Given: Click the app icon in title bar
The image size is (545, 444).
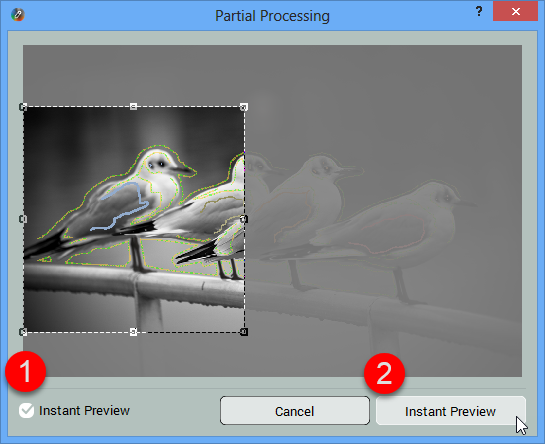Looking at the screenshot, I should [17, 15].
